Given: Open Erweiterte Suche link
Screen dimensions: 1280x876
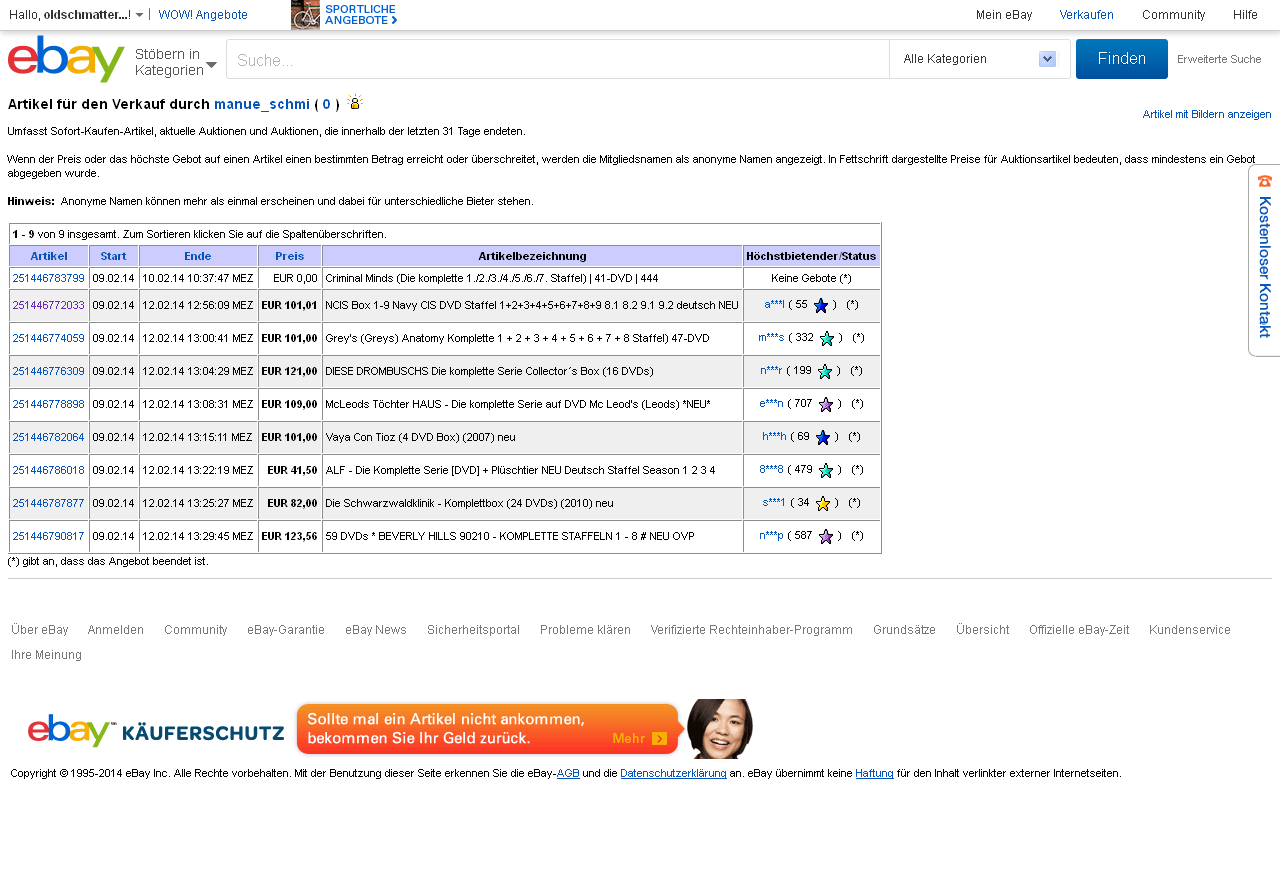Looking at the screenshot, I should (x=1219, y=59).
